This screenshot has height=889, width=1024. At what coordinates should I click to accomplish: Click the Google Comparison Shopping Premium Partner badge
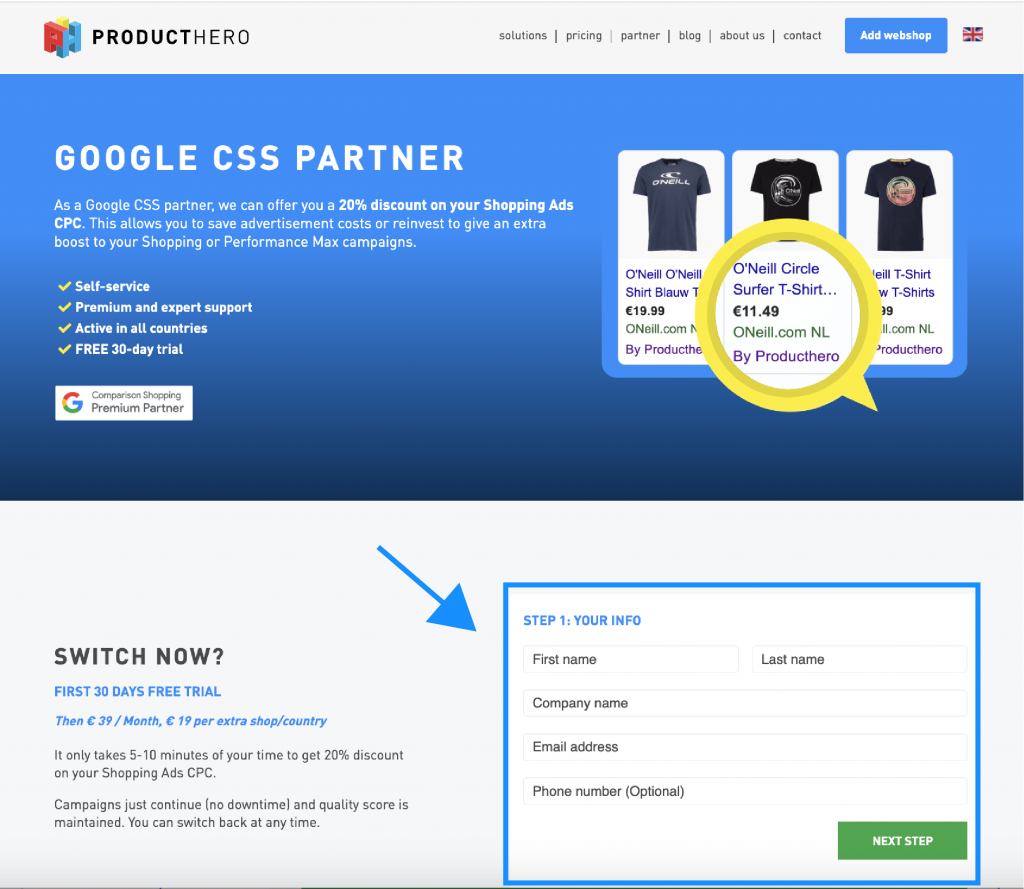click(x=124, y=403)
